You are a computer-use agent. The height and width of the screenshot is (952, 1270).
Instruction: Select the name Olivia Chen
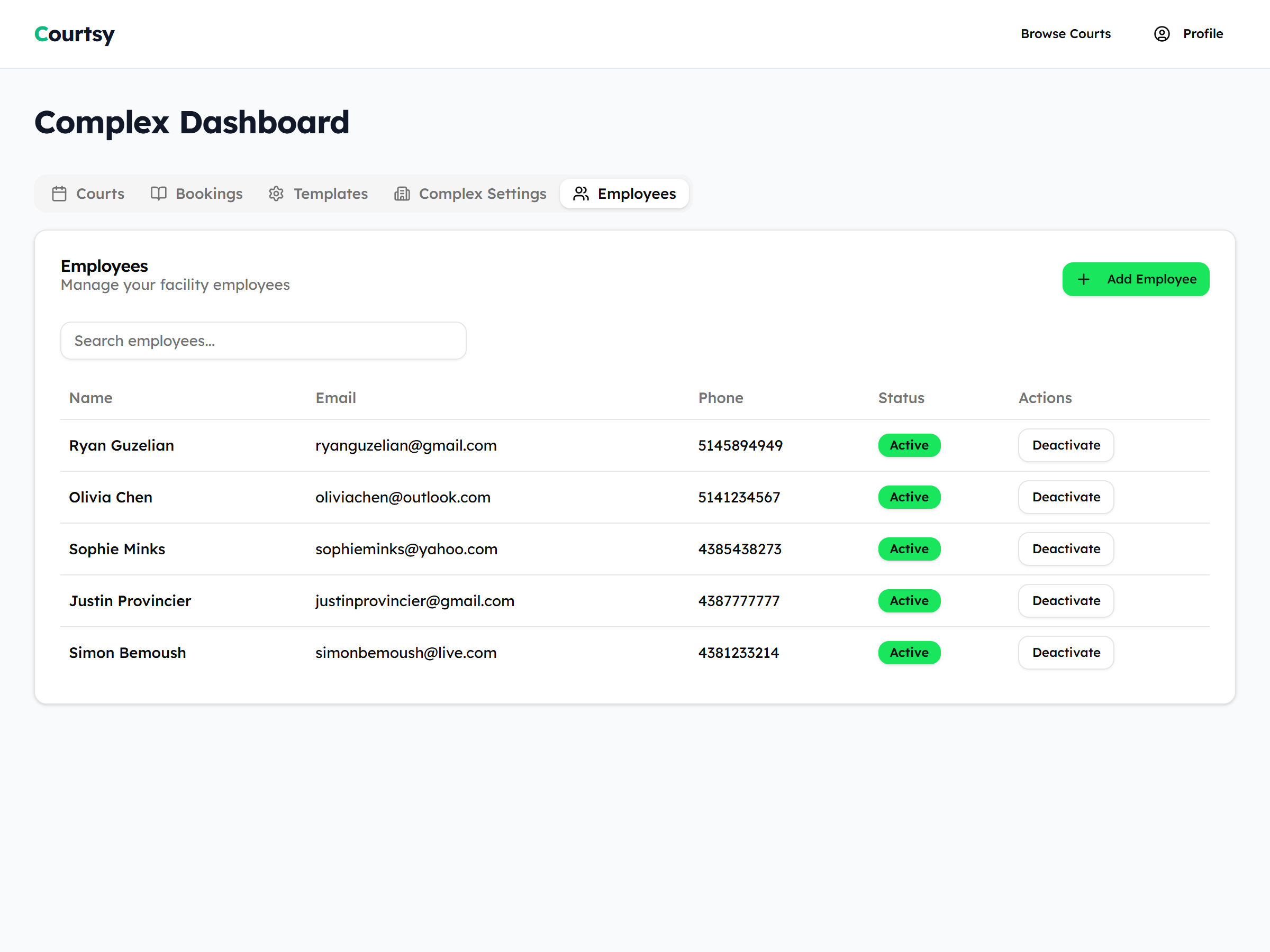pyautogui.click(x=111, y=498)
